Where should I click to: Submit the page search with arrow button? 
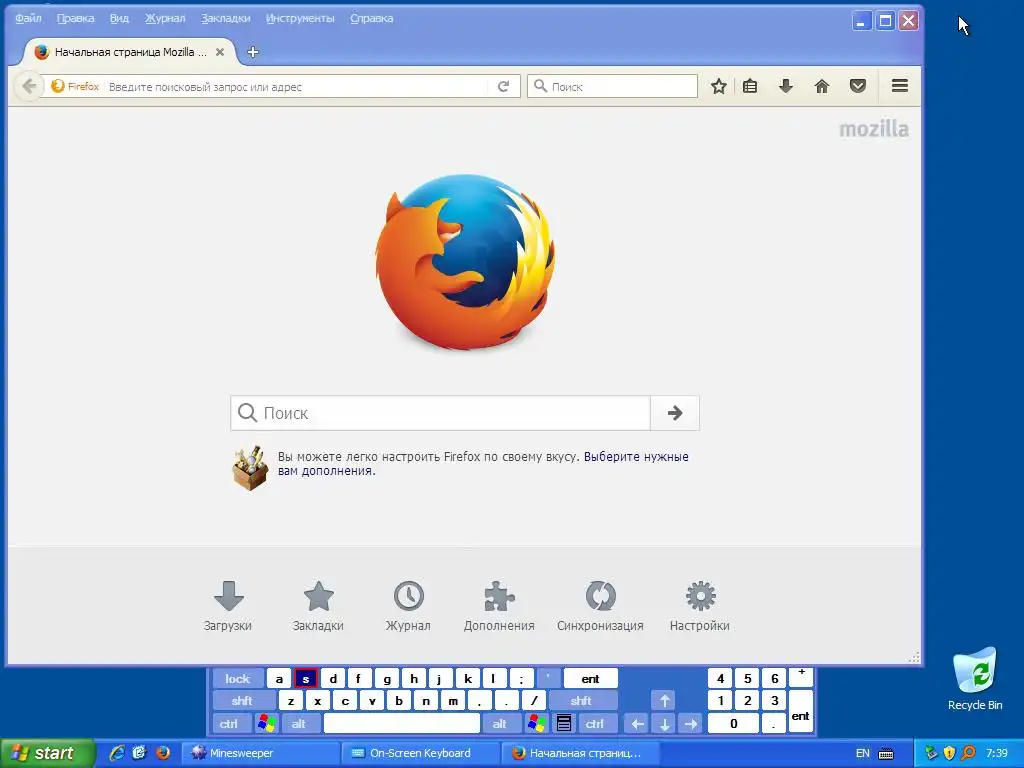point(675,413)
